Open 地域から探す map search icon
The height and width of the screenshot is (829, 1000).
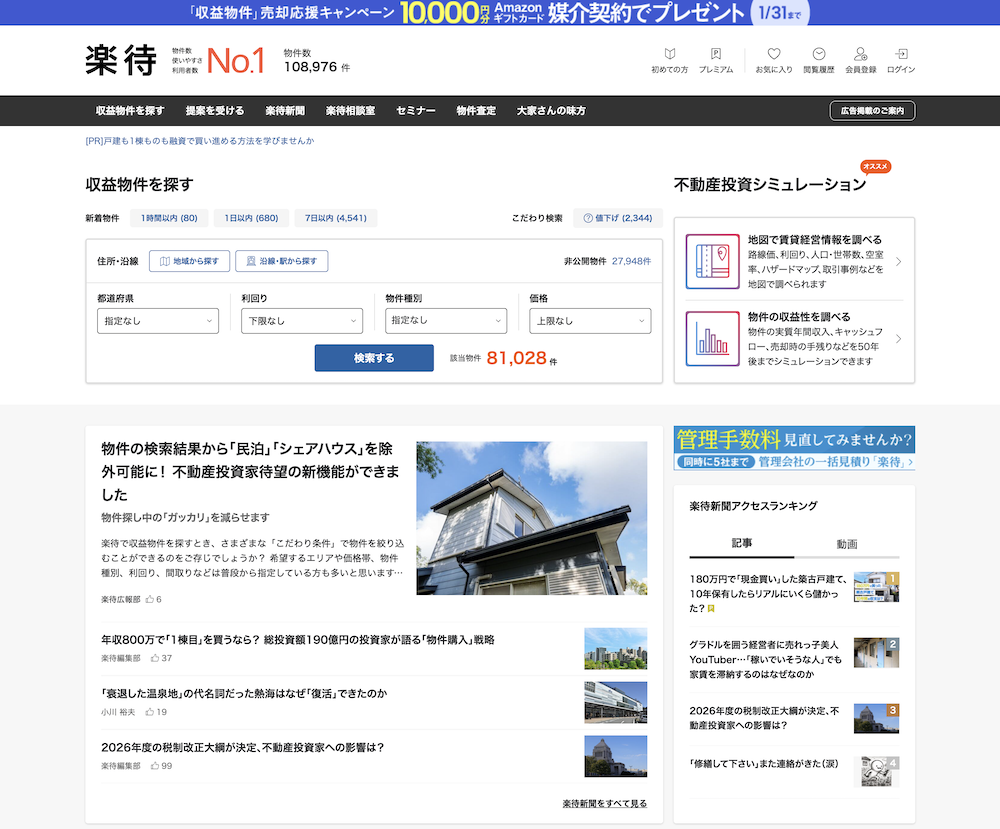coord(189,260)
